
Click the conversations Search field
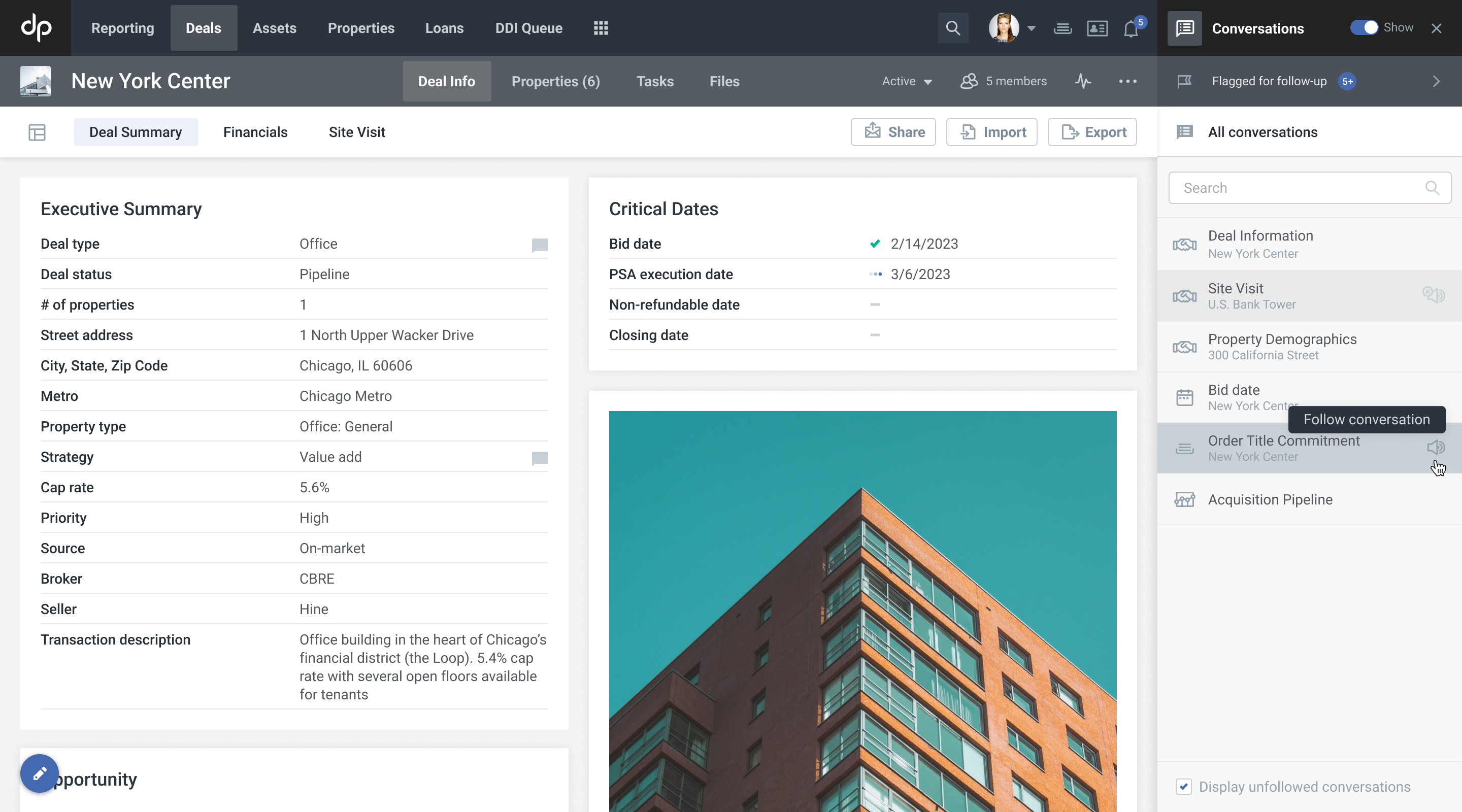1300,188
